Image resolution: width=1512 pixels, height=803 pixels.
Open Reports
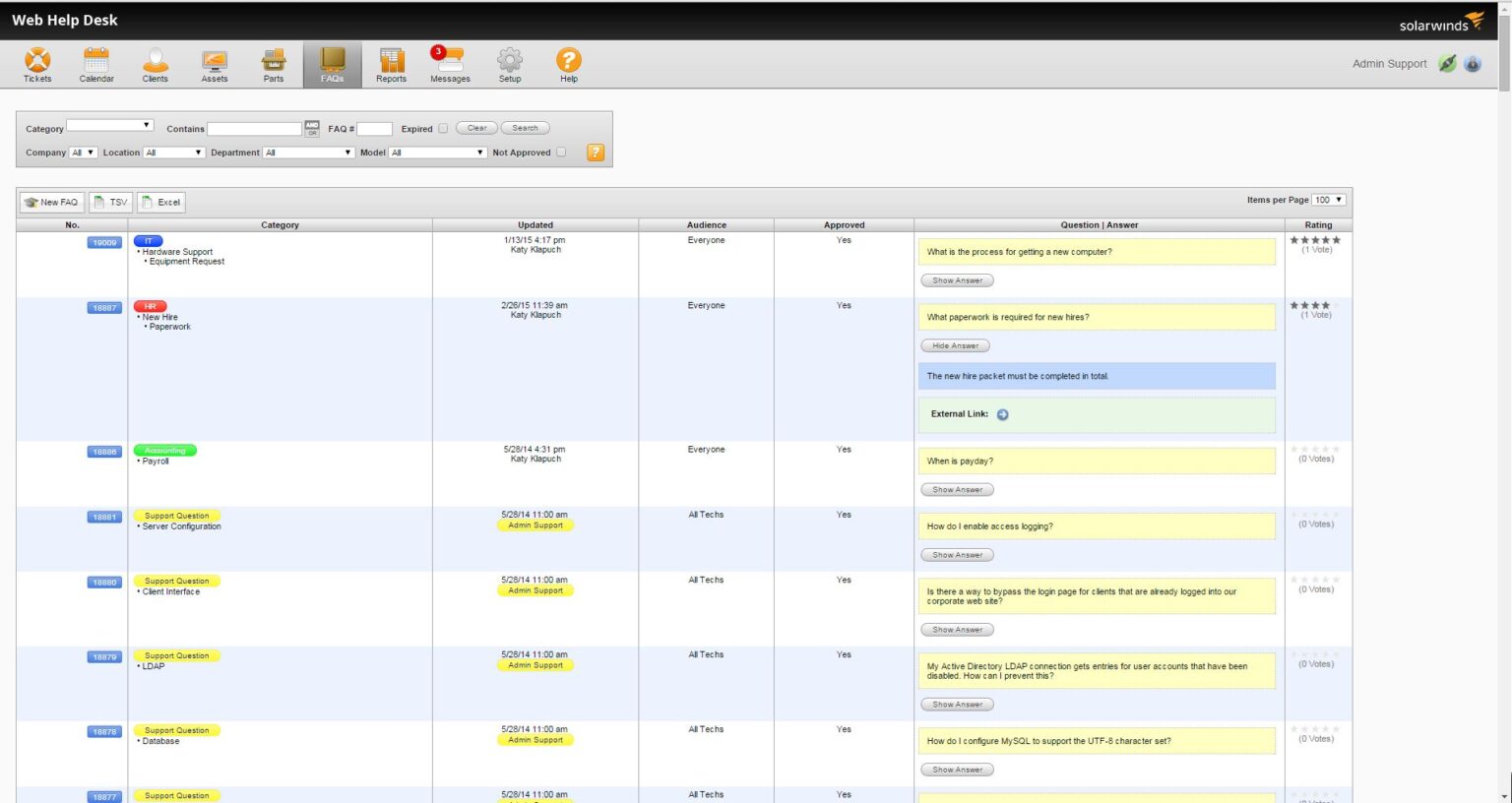pyautogui.click(x=391, y=63)
